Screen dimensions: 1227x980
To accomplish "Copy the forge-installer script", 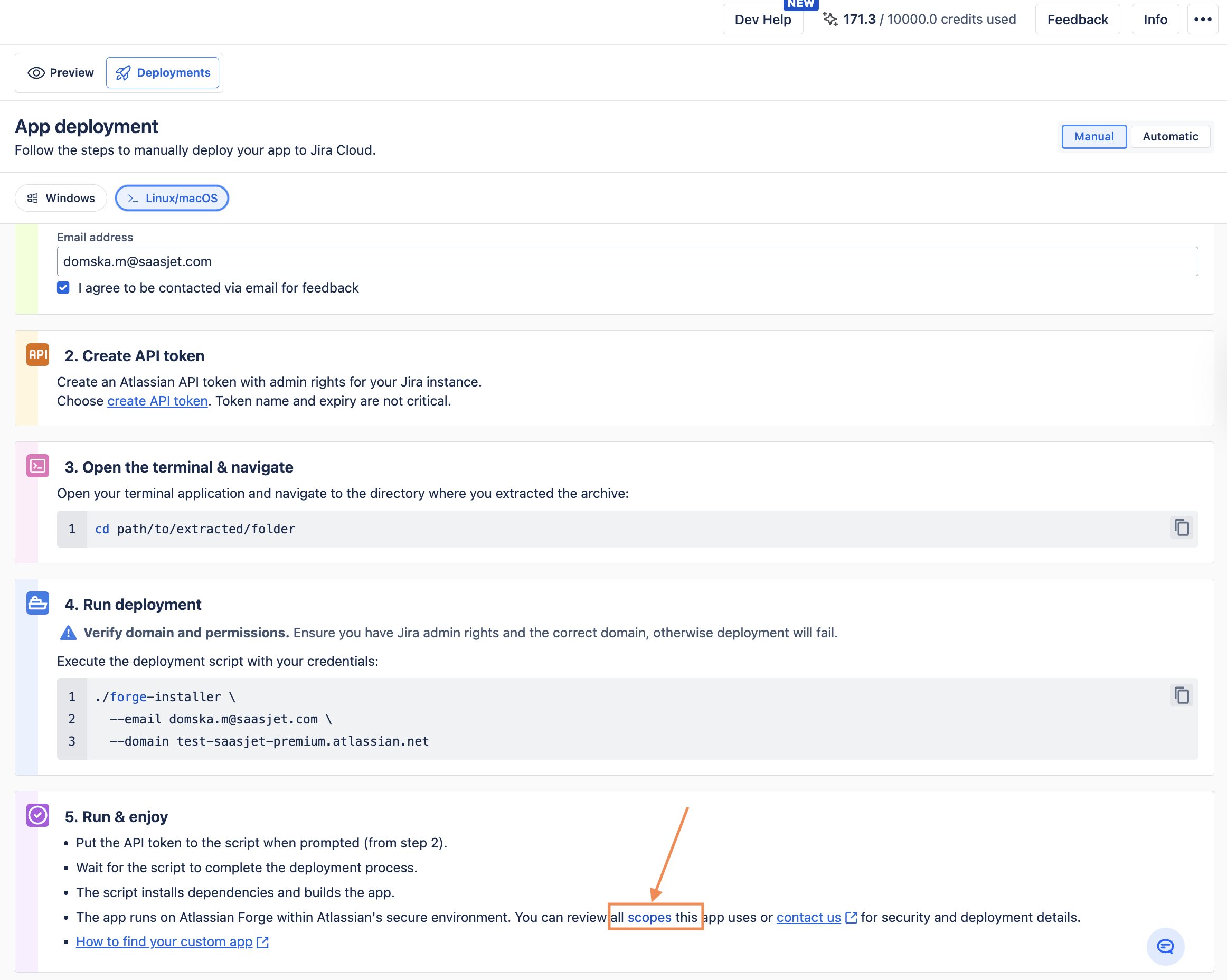I will (x=1181, y=695).
